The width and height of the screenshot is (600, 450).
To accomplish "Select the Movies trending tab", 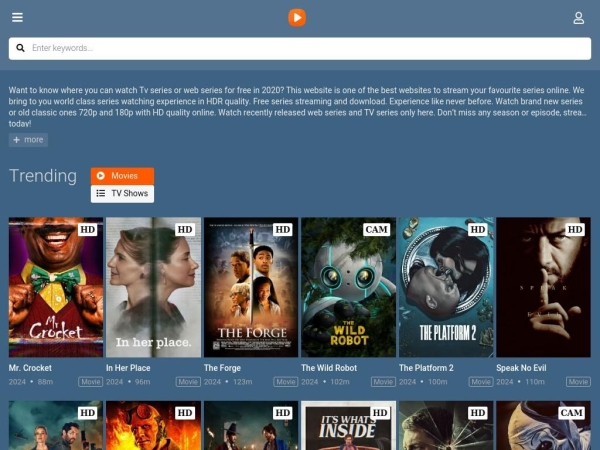I will coord(122,176).
